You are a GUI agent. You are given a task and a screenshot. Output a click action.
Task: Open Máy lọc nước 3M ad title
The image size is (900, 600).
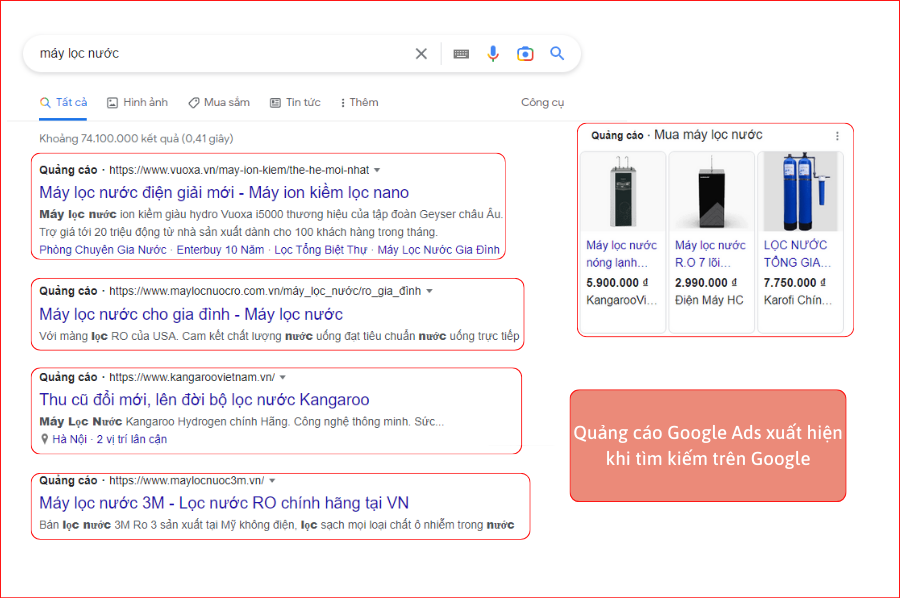click(x=224, y=503)
